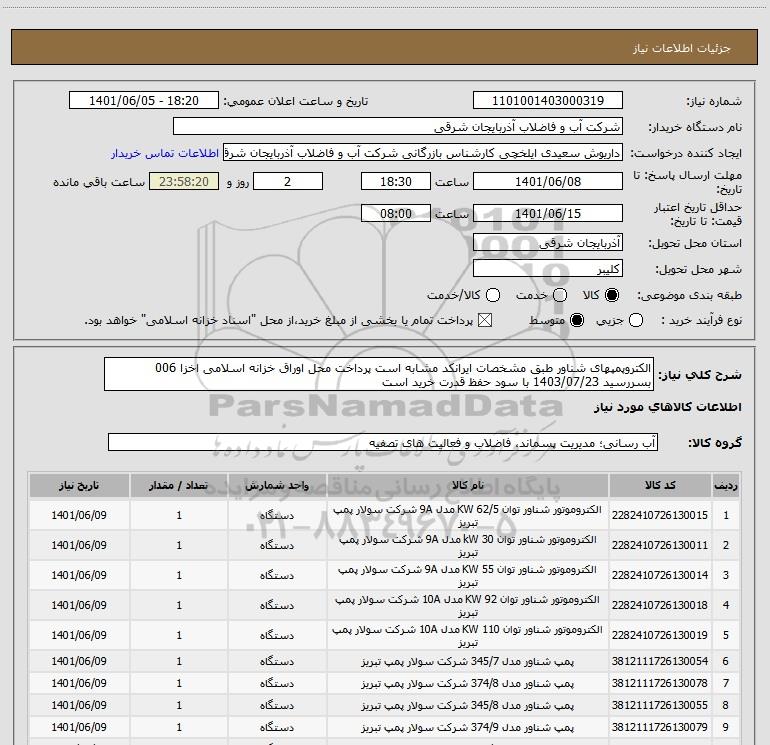Image resolution: width=770 pixels, height=745 pixels.
Task: Click the remaining days field showing 2
Action: (x=288, y=181)
